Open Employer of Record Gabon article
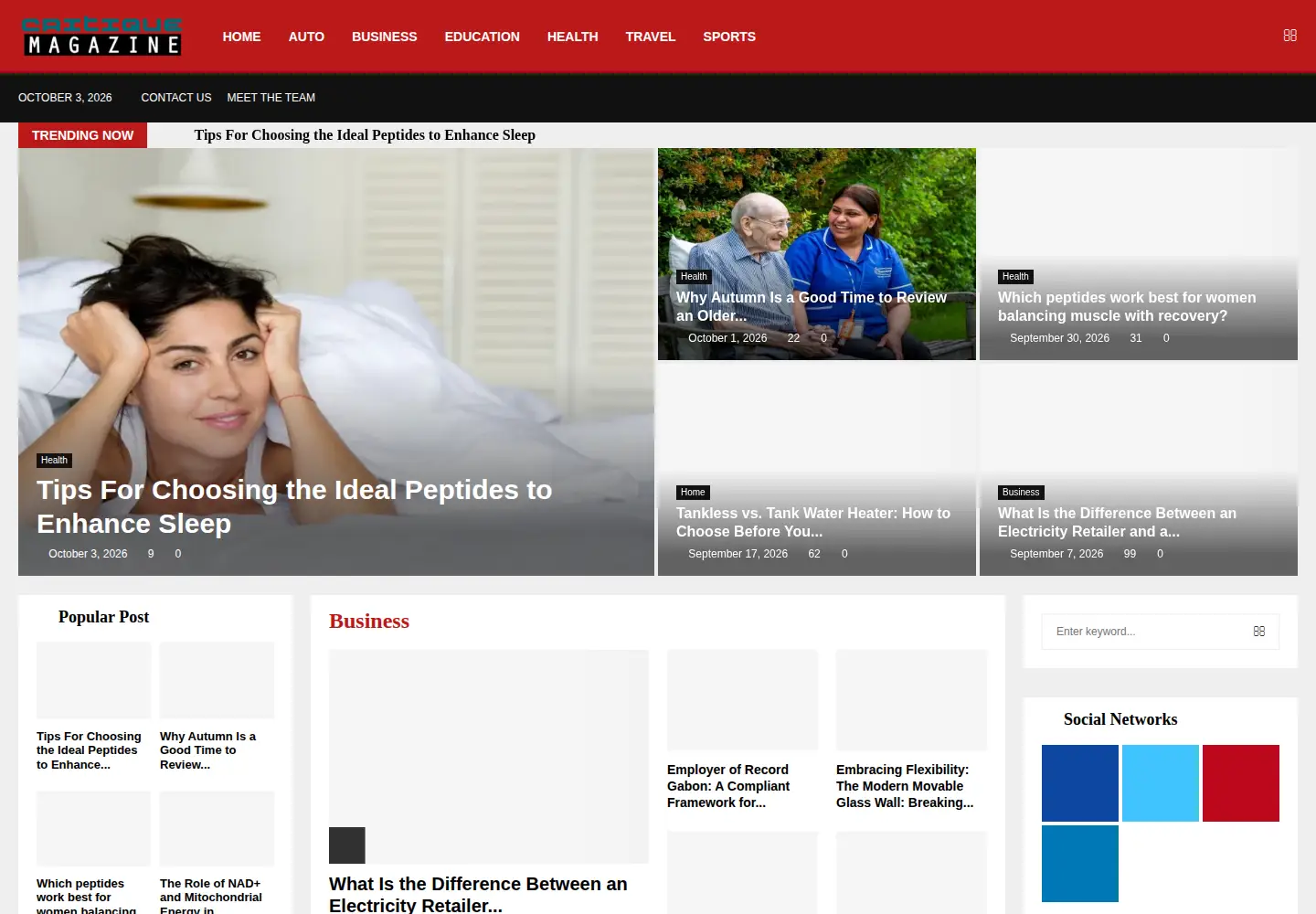Viewport: 1316px width, 914px height. [728, 786]
